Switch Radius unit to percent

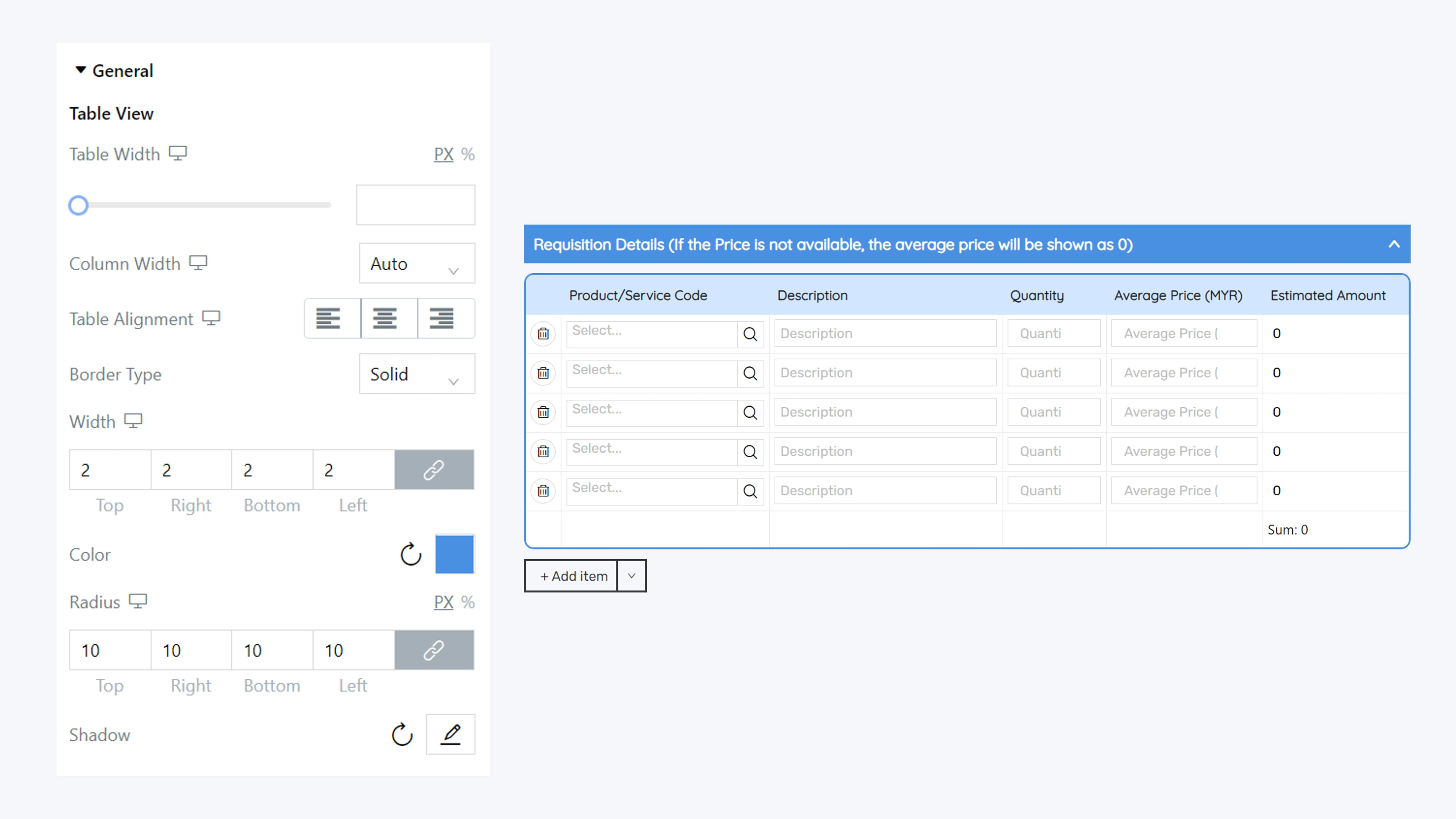[x=468, y=602]
